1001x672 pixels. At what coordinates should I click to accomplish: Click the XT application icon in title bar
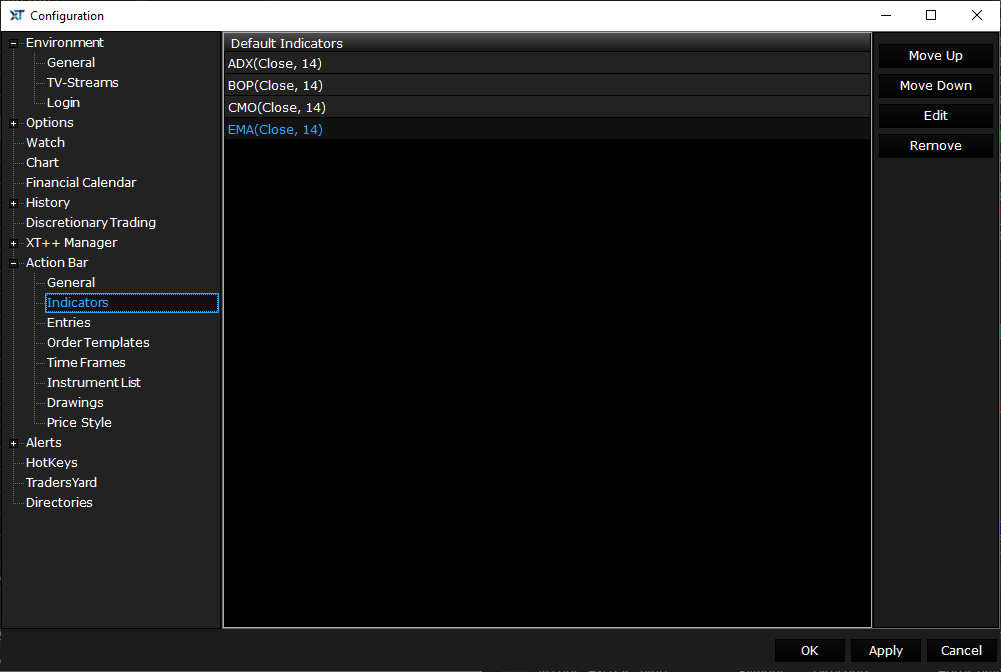click(16, 15)
